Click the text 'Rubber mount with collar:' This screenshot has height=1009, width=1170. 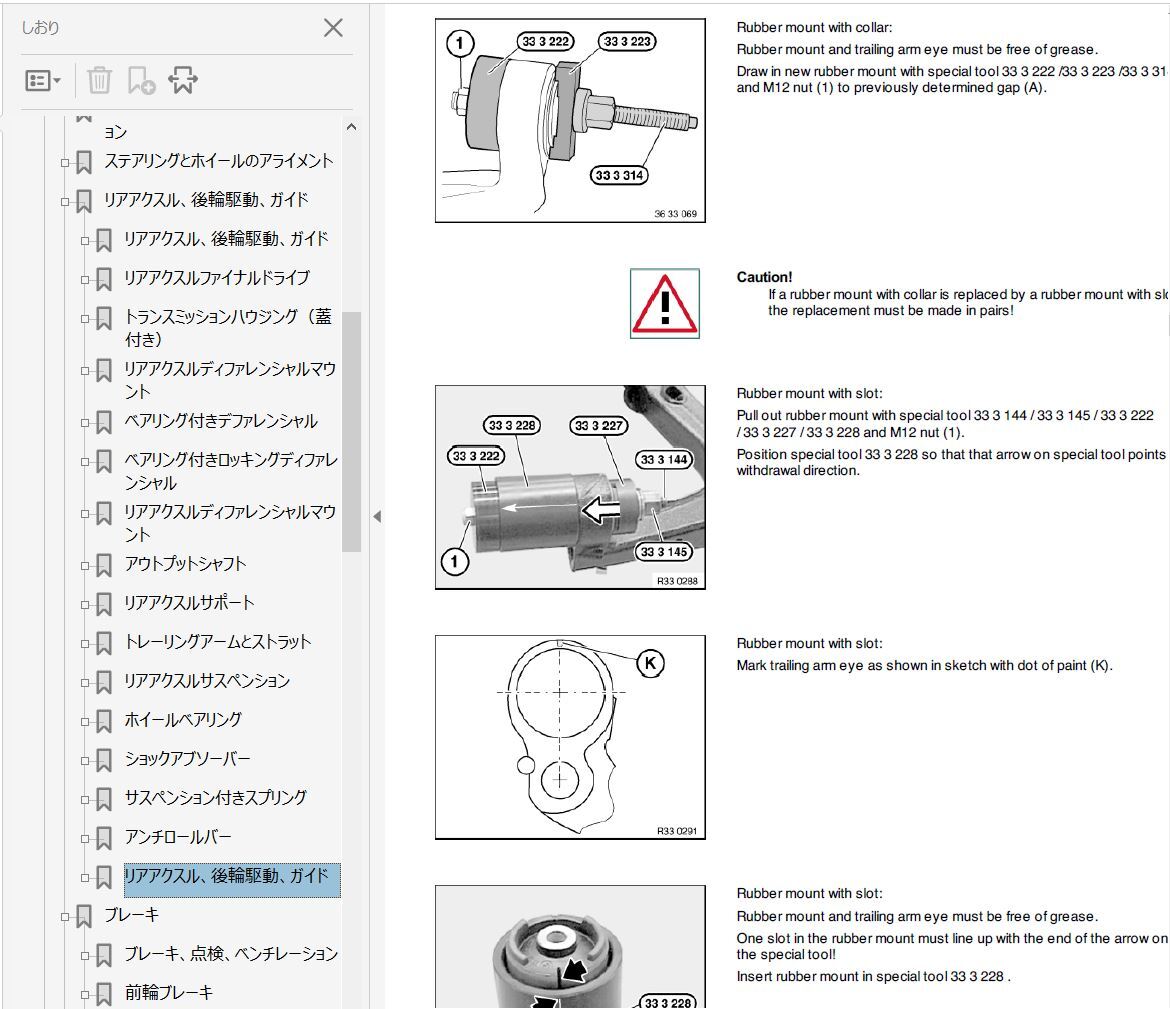814,28
